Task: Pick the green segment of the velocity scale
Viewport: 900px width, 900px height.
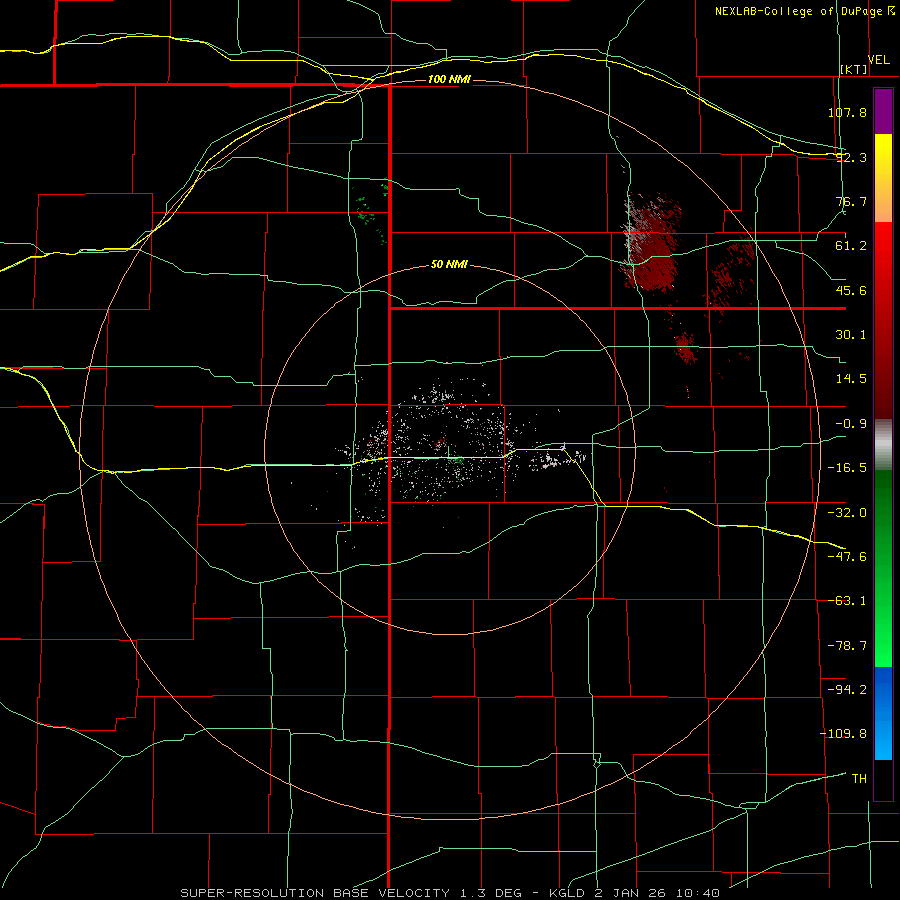Action: coord(883,569)
